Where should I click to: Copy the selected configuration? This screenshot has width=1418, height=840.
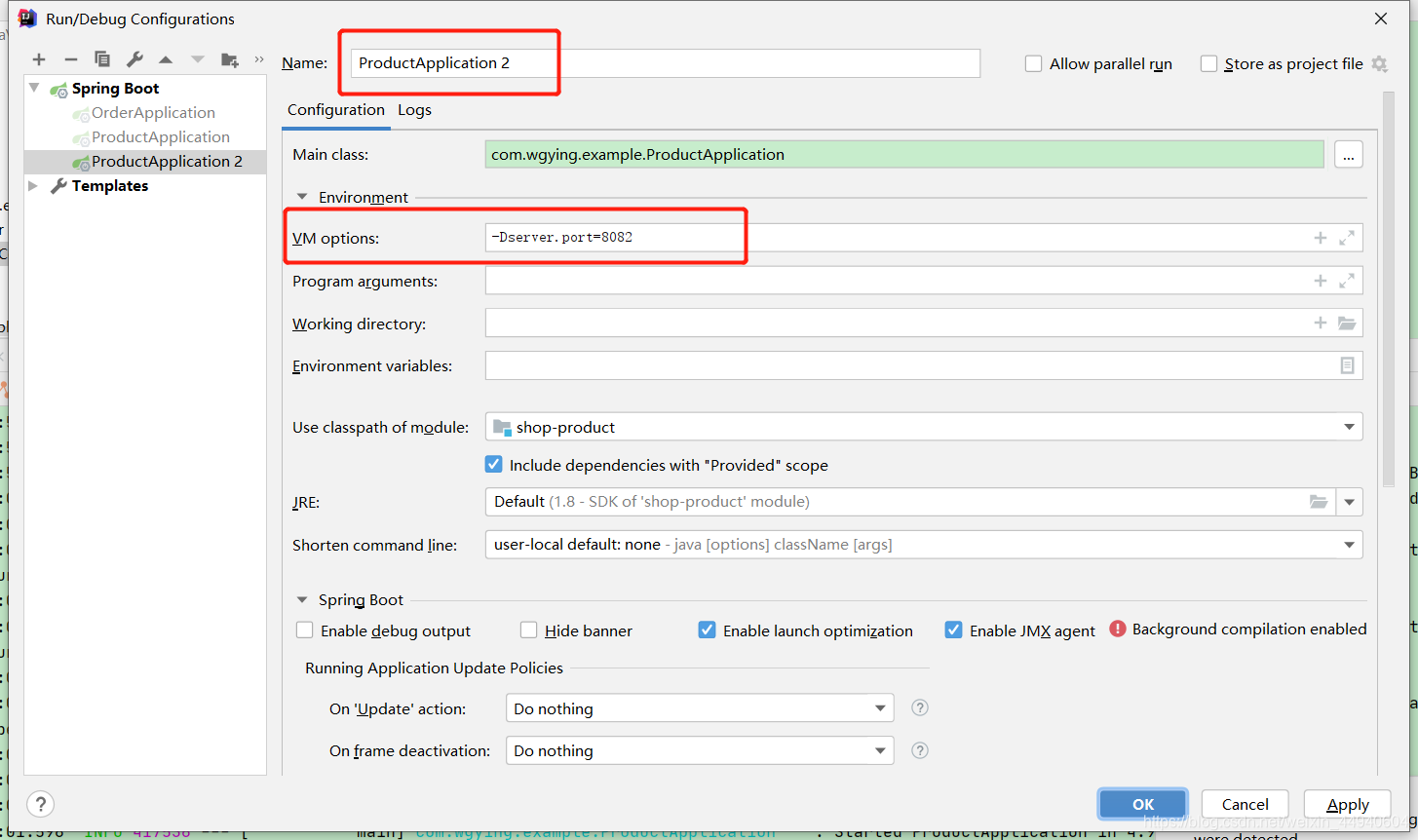click(x=102, y=59)
